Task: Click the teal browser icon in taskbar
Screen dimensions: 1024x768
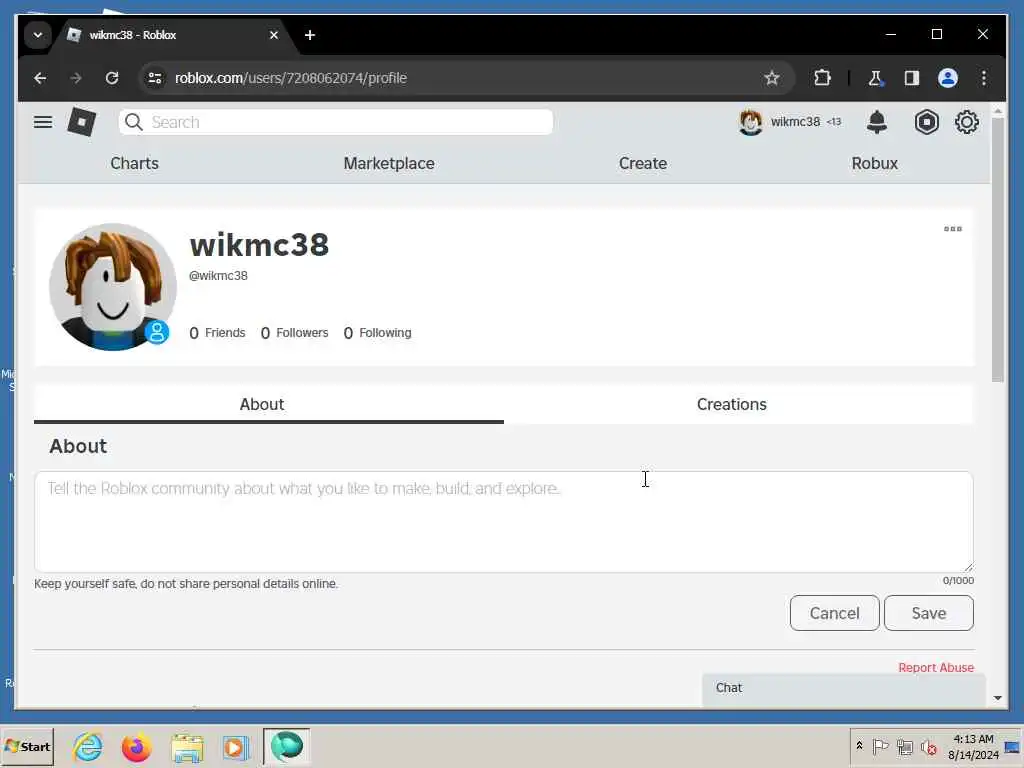Action: [286, 746]
